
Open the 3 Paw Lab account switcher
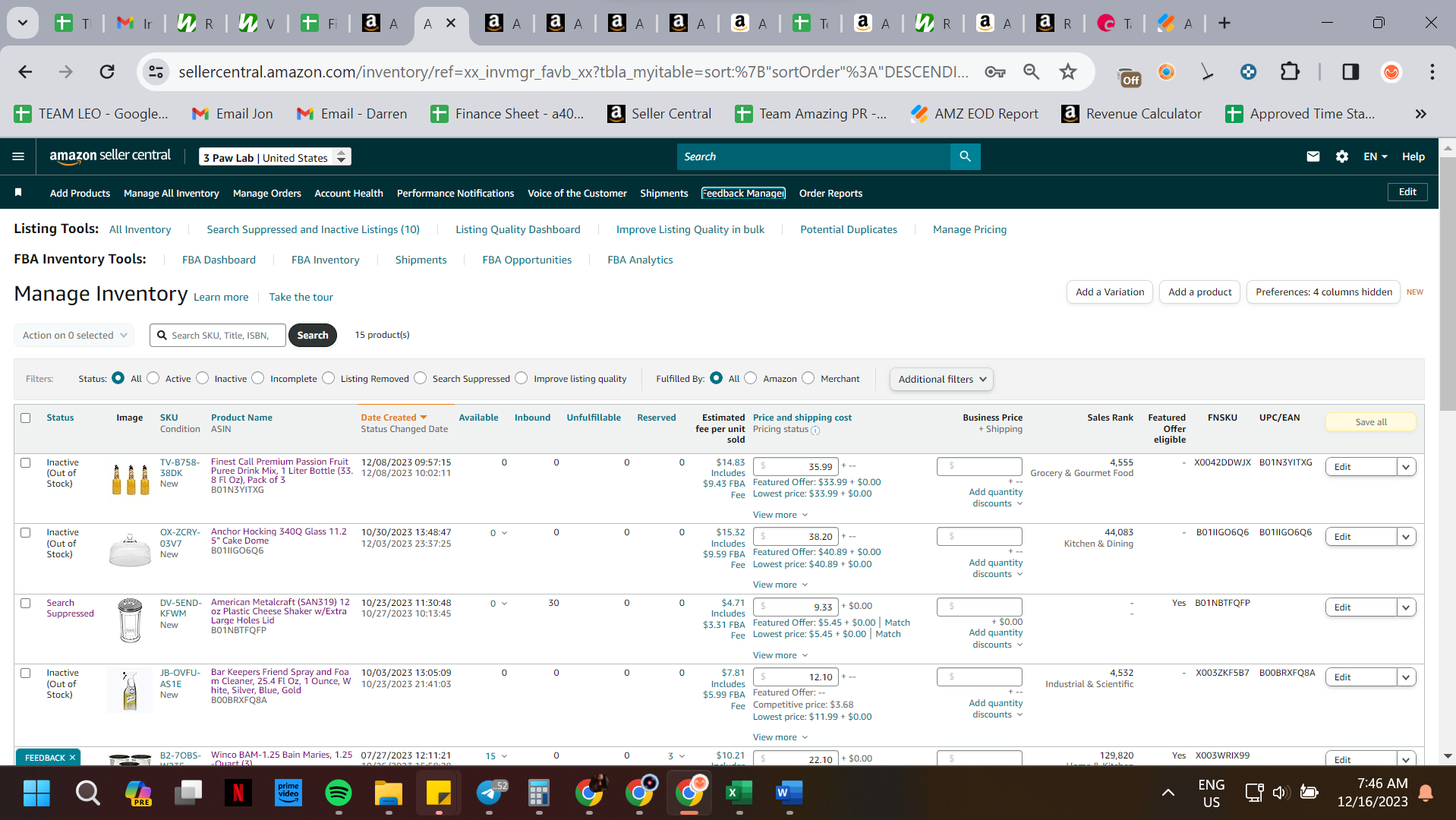click(275, 157)
